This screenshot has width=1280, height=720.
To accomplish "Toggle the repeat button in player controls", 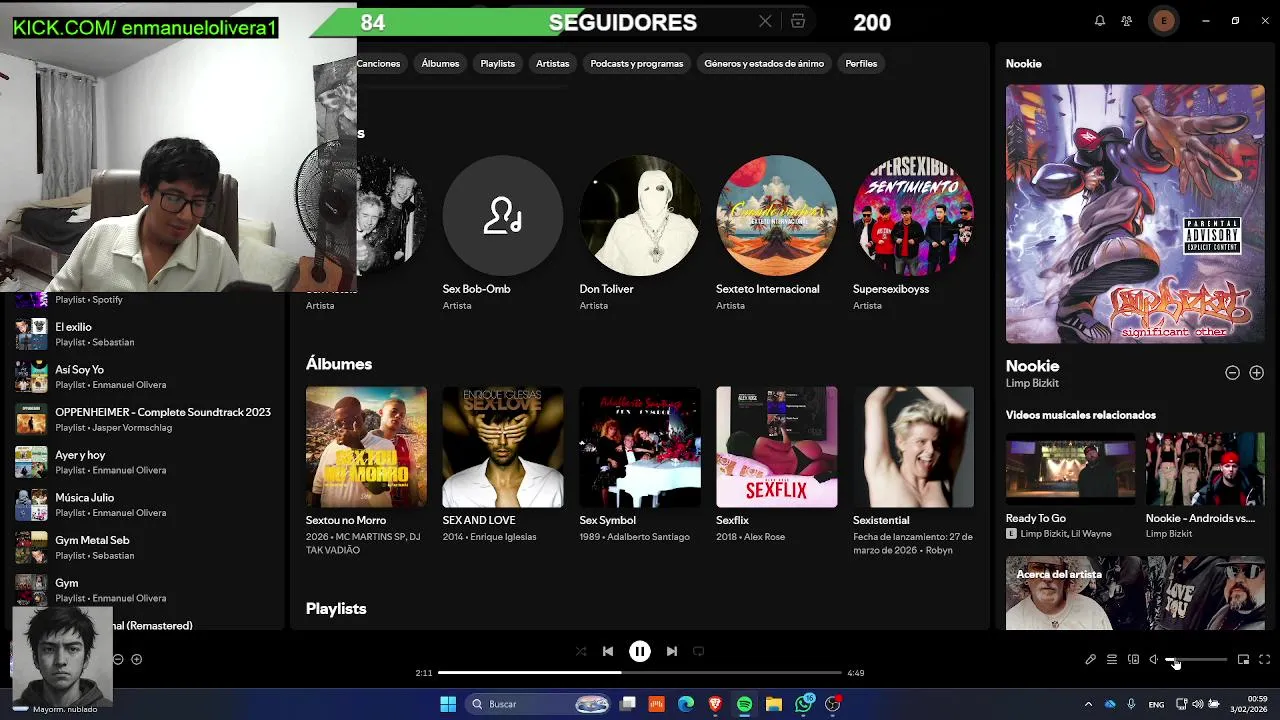I will [699, 651].
